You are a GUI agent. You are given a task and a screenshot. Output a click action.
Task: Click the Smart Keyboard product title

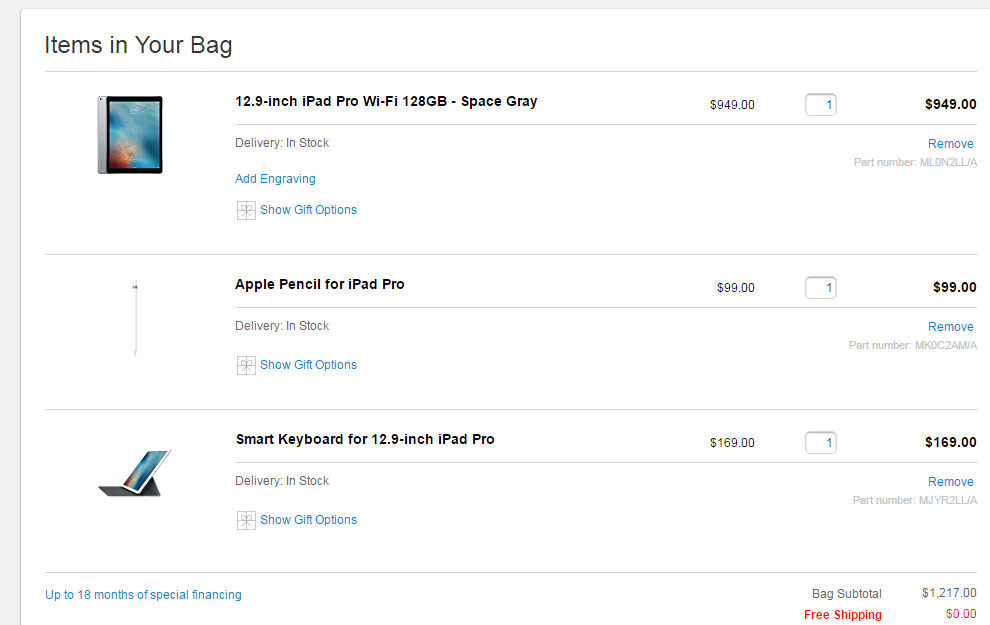tap(365, 439)
